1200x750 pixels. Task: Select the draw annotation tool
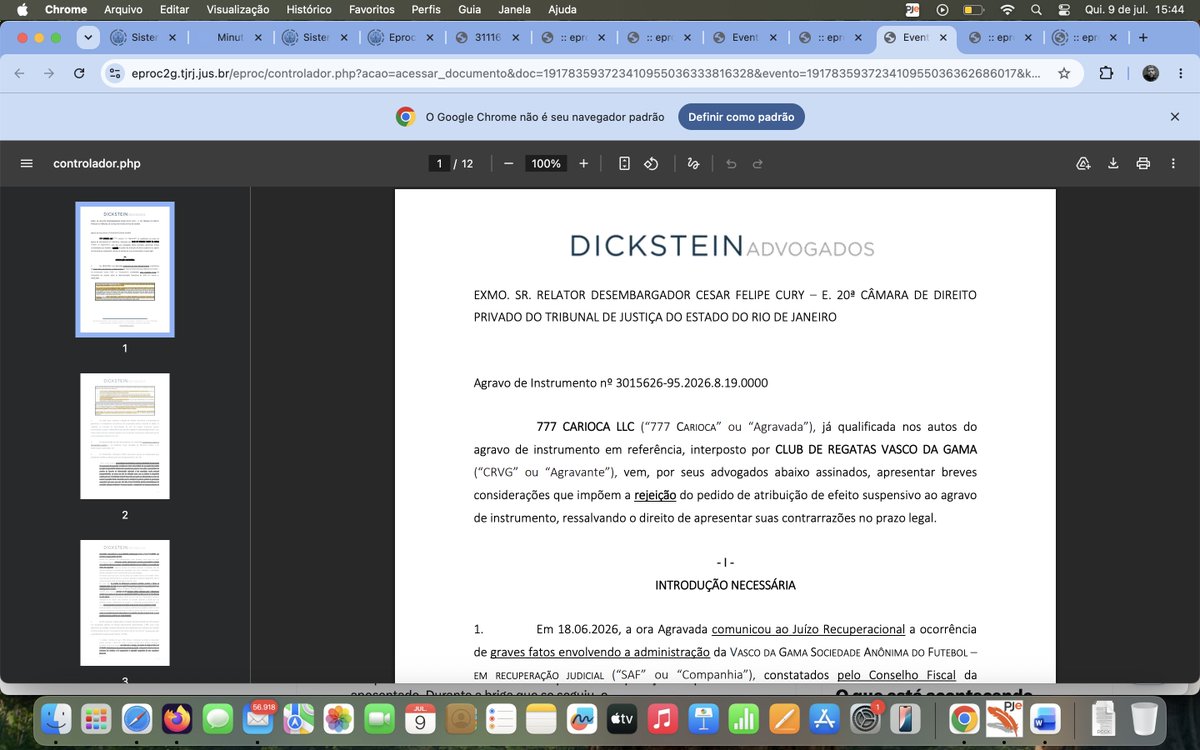(x=694, y=164)
